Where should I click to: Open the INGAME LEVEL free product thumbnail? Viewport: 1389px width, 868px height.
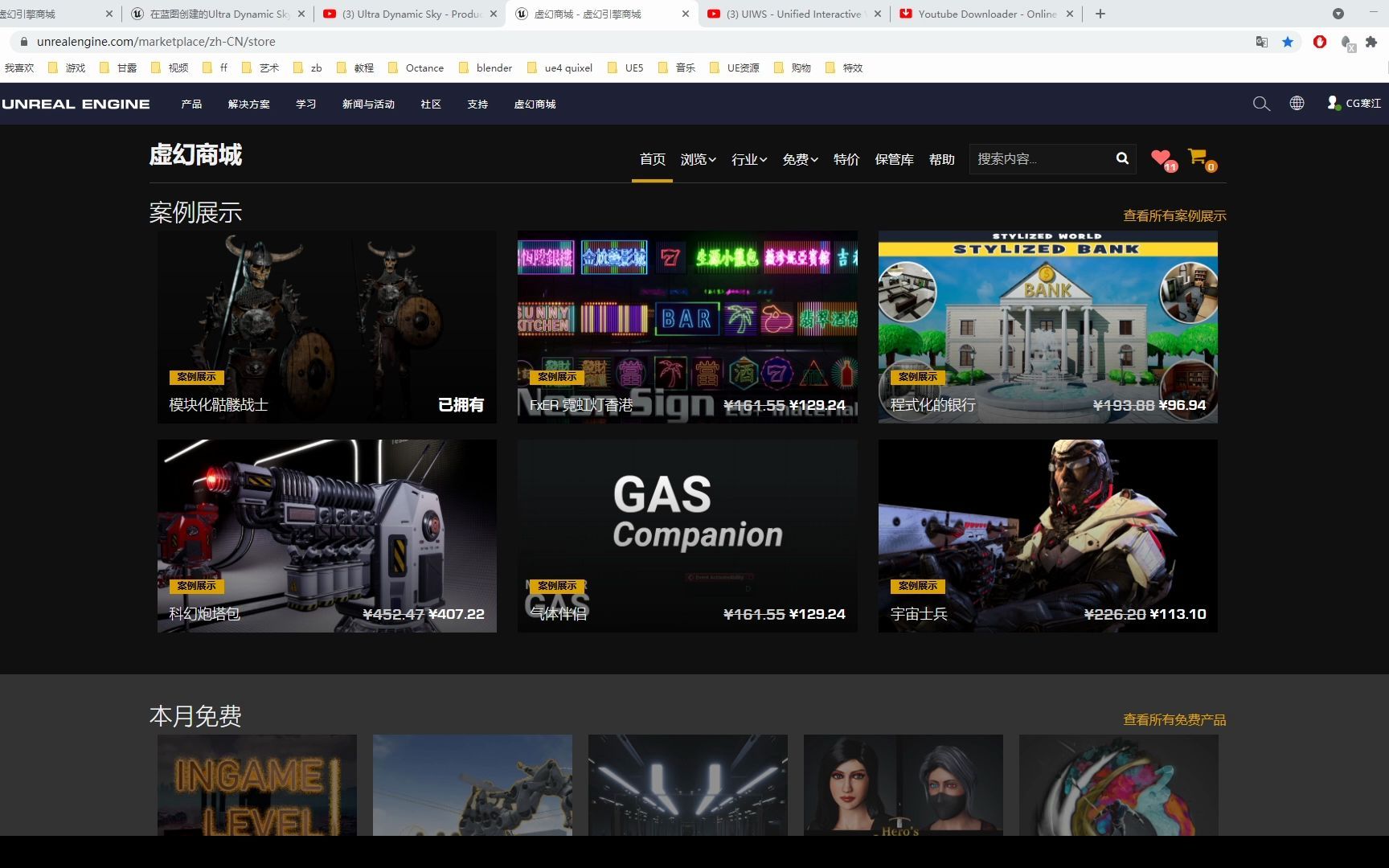tap(257, 785)
